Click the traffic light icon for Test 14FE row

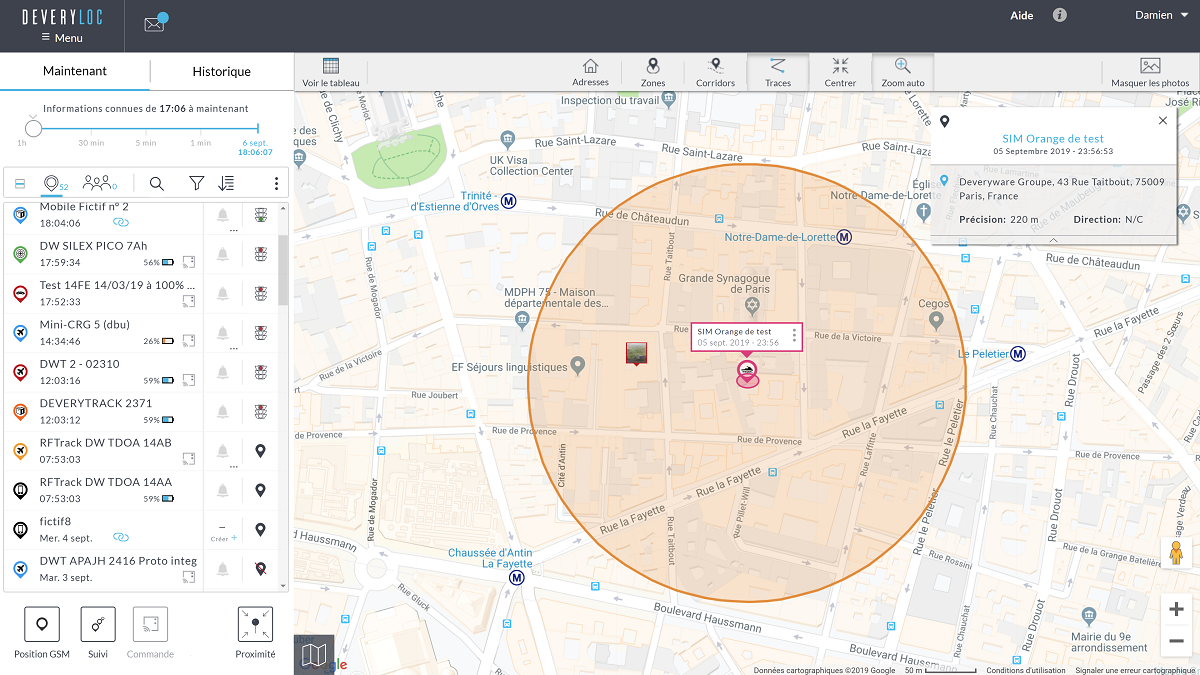click(261, 293)
